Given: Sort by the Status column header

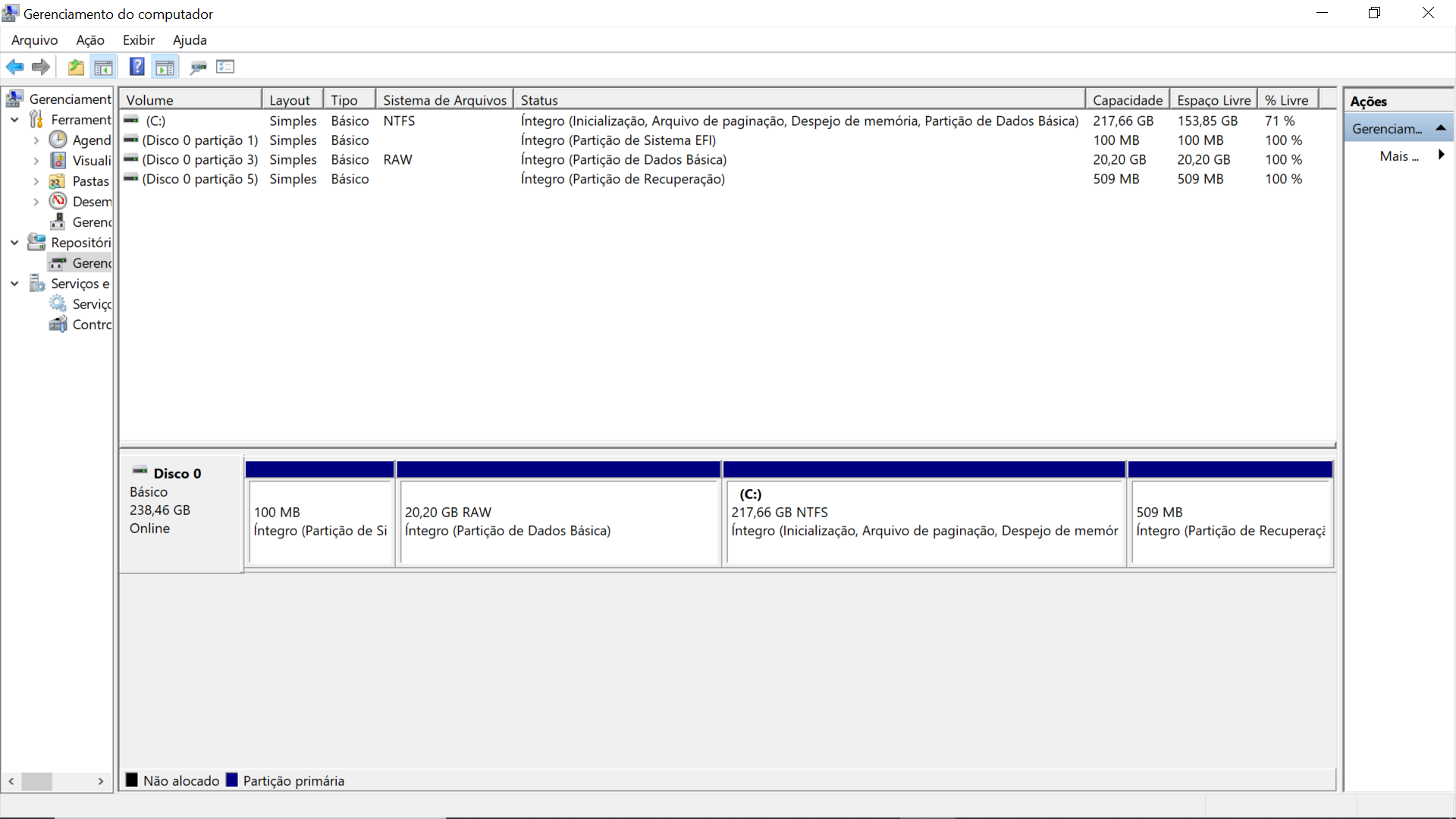Looking at the screenshot, I should pos(799,100).
